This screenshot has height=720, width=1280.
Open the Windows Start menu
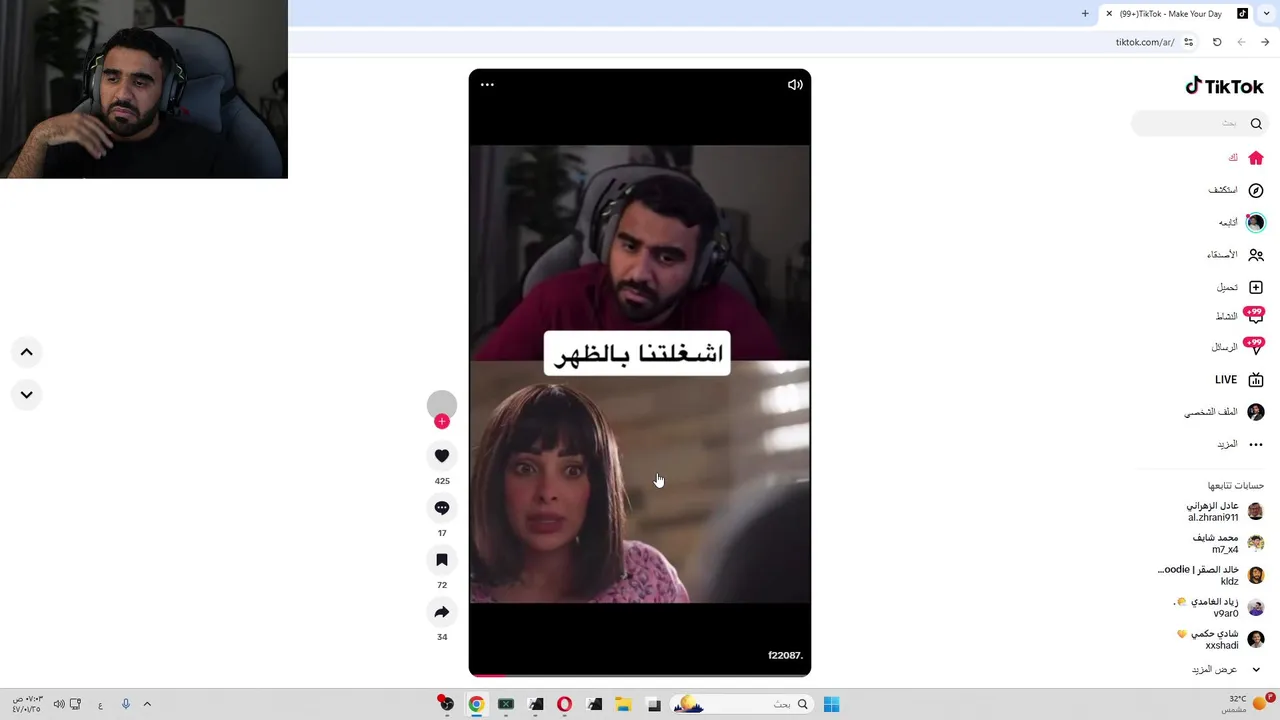click(831, 705)
